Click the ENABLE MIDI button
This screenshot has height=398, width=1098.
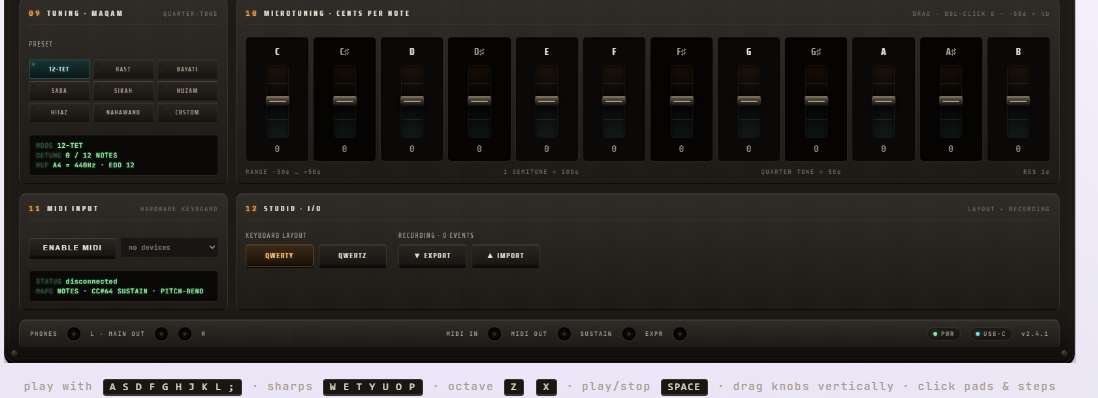tap(72, 248)
